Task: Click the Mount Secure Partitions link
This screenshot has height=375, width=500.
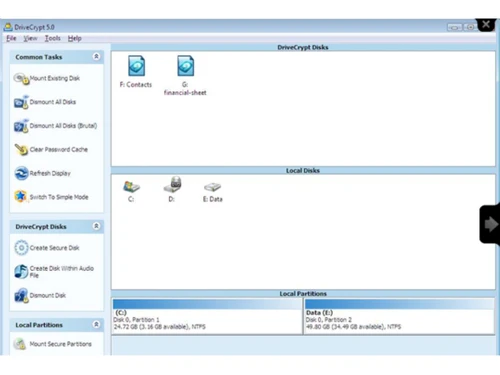Action: tap(60, 344)
